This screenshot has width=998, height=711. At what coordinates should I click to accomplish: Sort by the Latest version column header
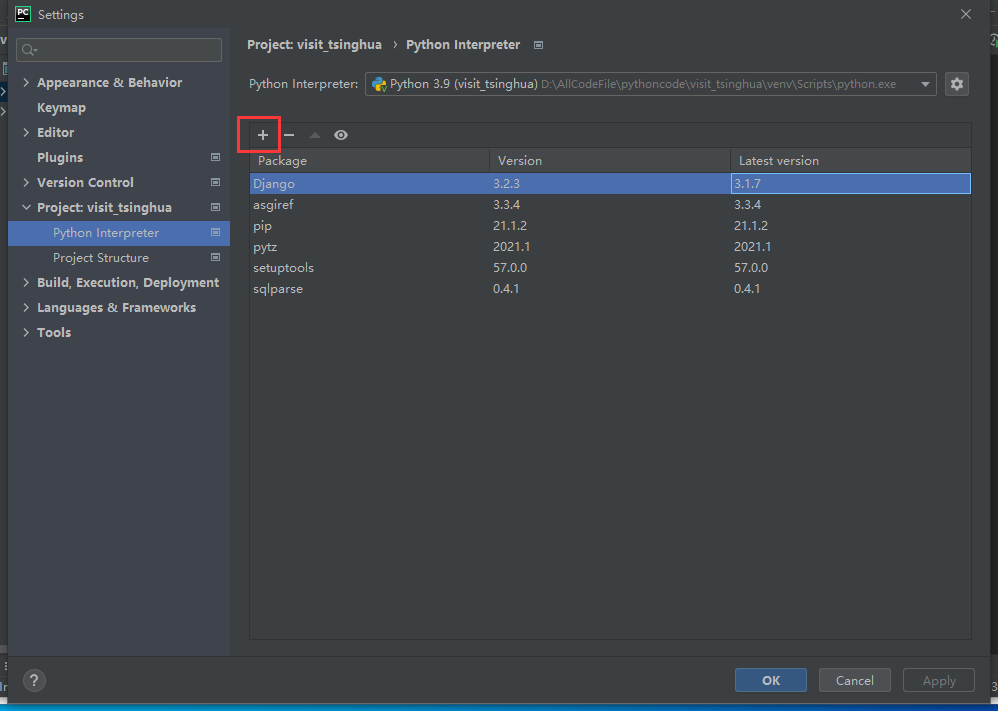[x=851, y=161]
